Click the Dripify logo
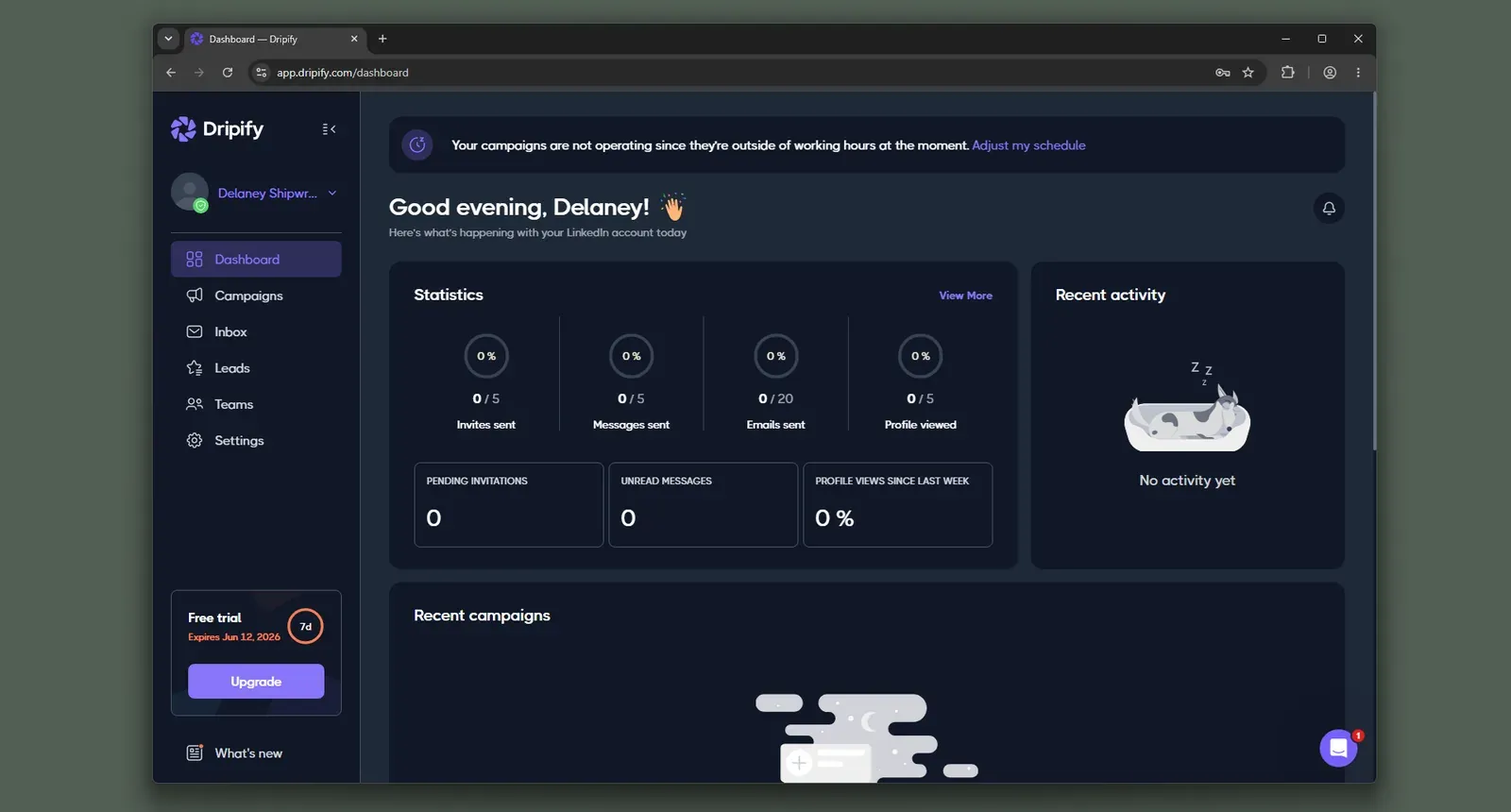The image size is (1511, 812). (217, 128)
